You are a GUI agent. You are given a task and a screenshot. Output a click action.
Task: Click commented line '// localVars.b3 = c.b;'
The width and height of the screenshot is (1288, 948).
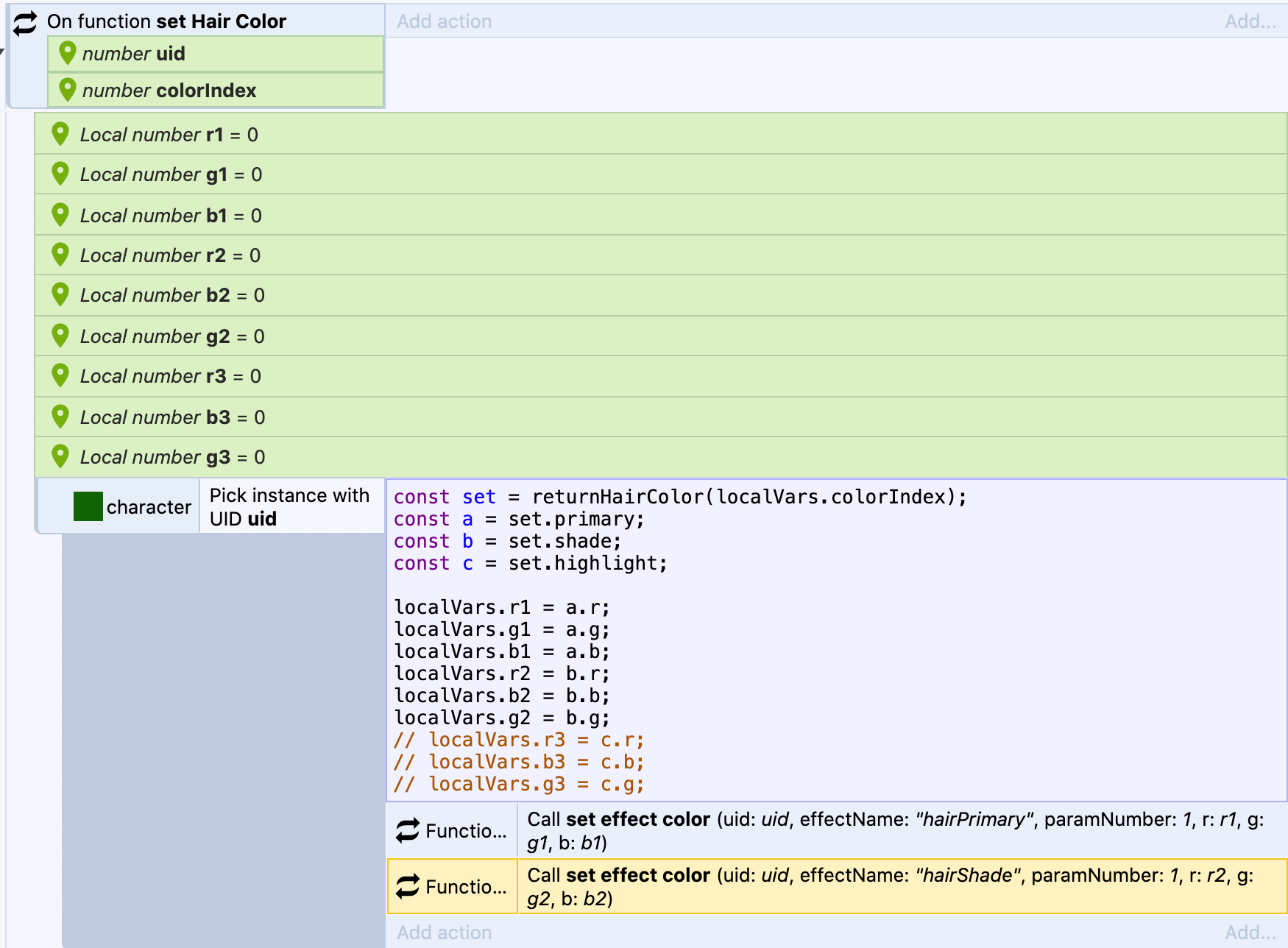point(519,762)
